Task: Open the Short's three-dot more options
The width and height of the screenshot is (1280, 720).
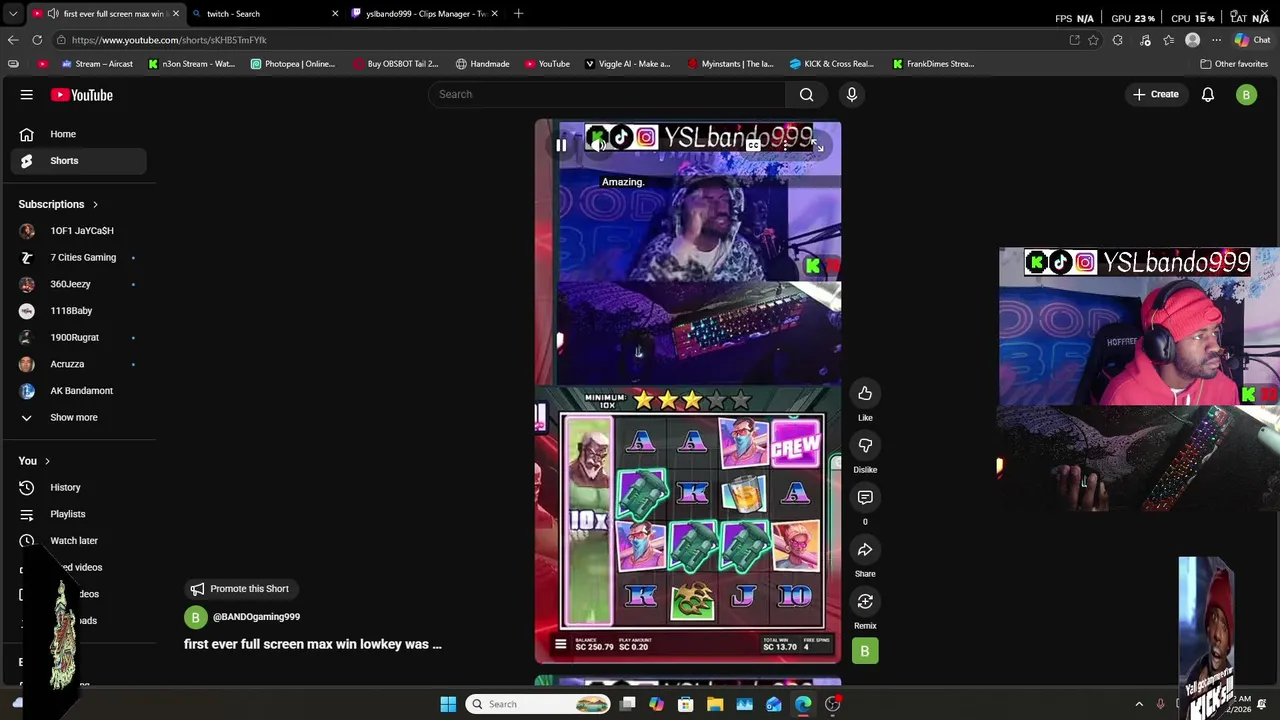Action: [785, 146]
